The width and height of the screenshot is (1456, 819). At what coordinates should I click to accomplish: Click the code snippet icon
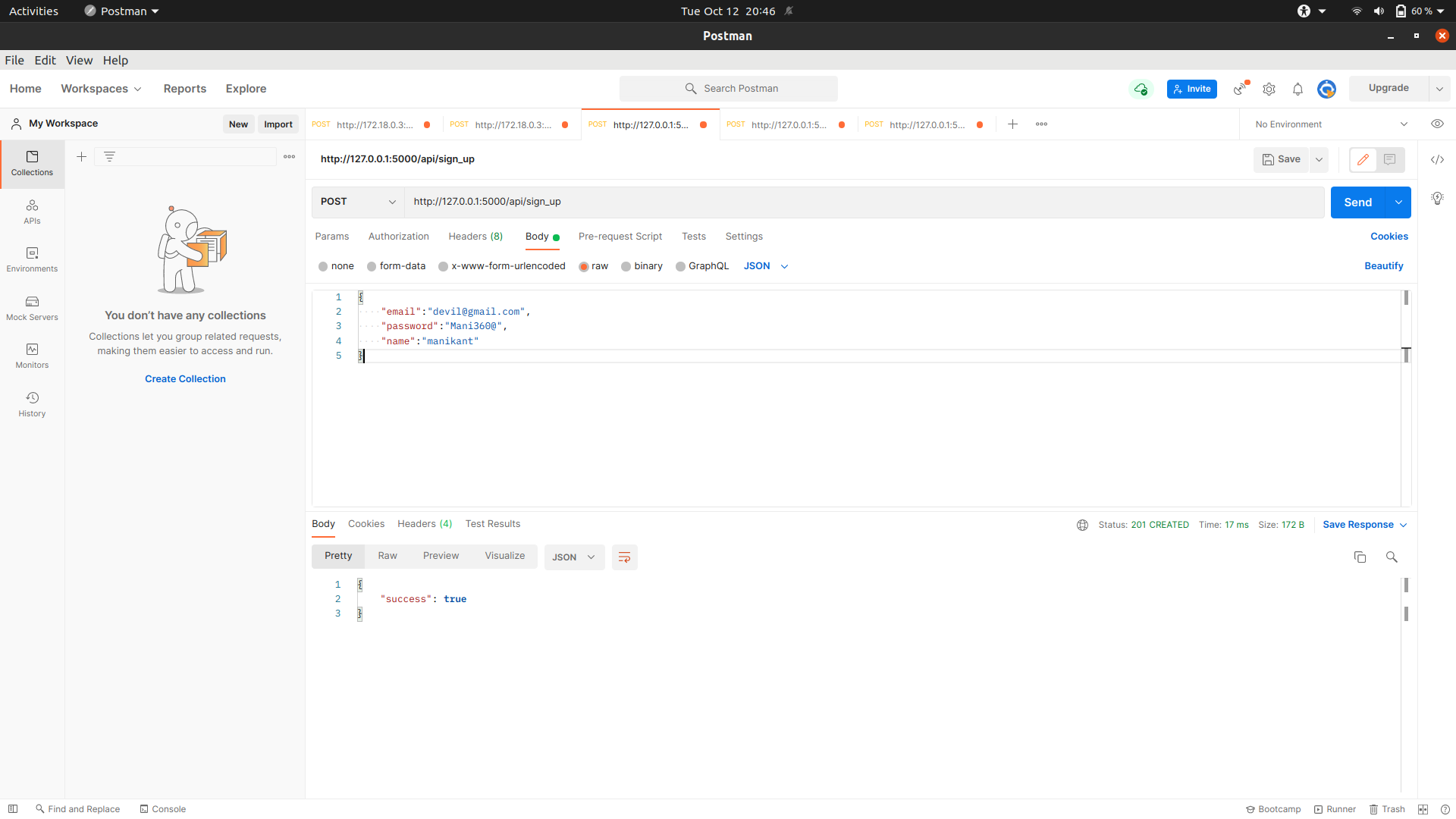(1437, 159)
